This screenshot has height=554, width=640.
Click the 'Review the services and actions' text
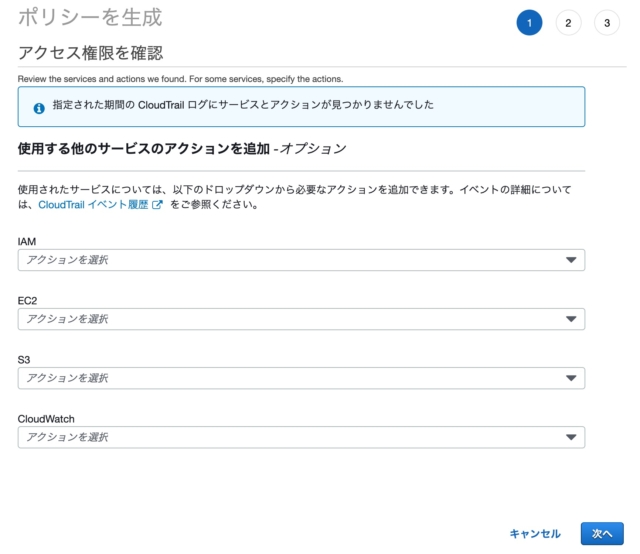pos(180,79)
